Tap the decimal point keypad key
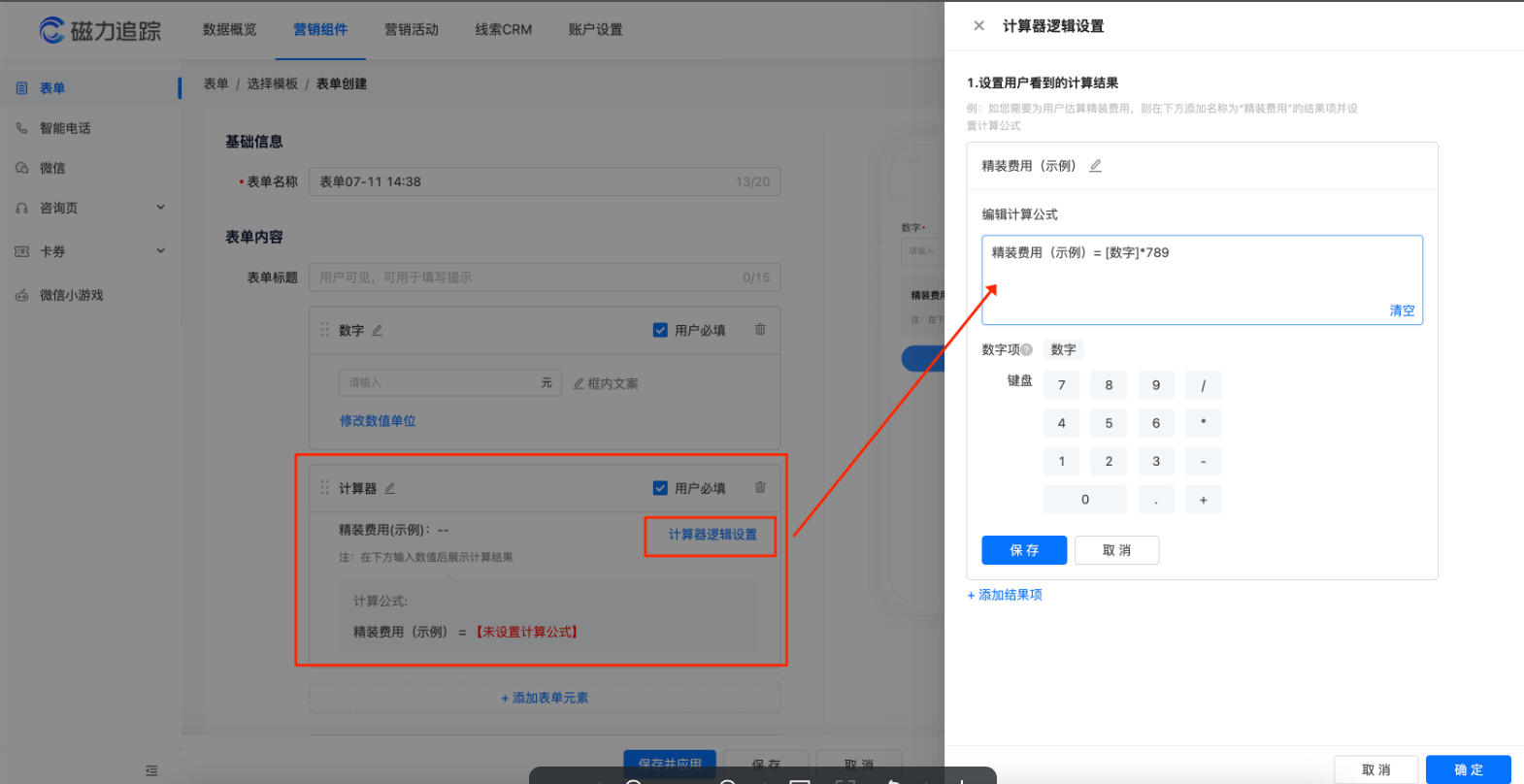The height and width of the screenshot is (784, 1524). 1156,500
